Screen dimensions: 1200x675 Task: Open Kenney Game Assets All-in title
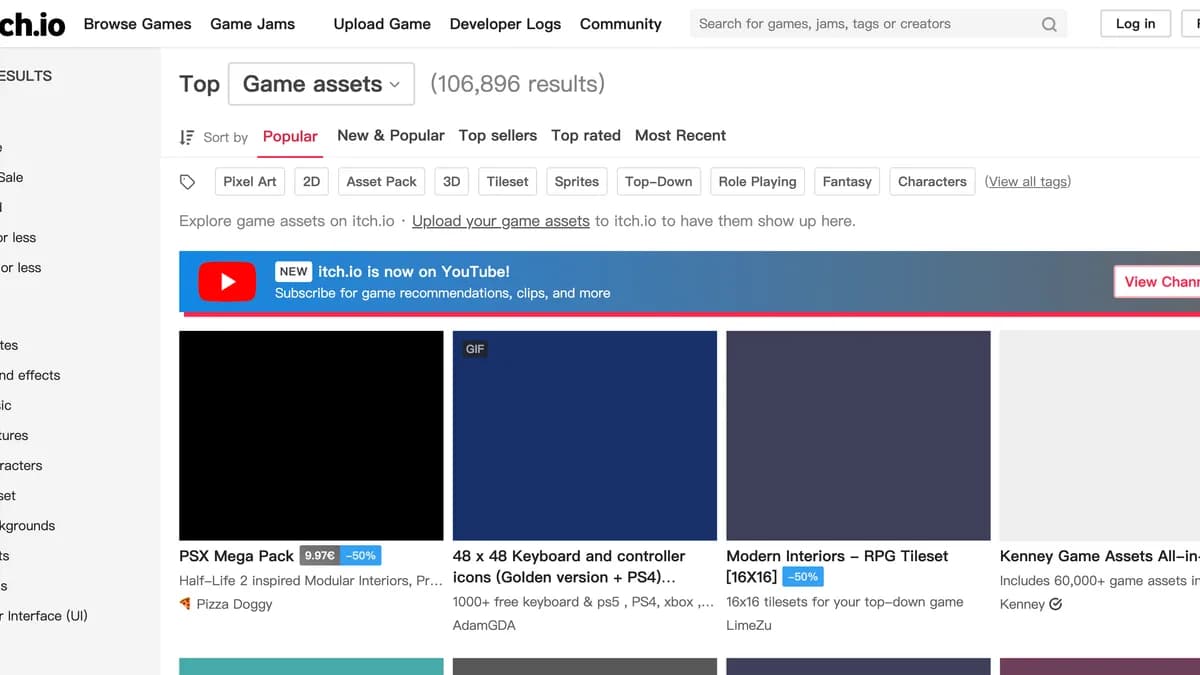[x=1100, y=556]
